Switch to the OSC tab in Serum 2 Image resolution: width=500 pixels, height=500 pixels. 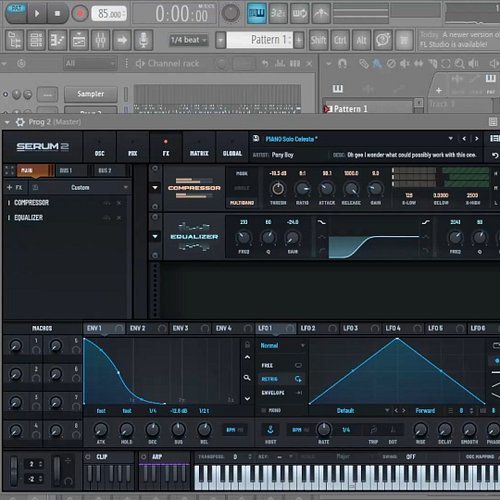tap(99, 148)
